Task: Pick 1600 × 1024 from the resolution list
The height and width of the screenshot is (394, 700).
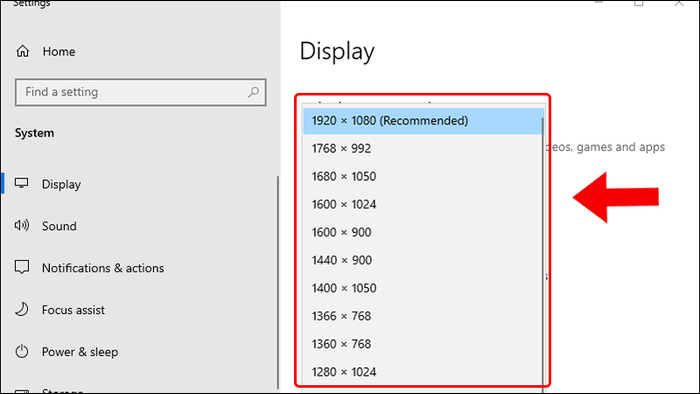Action: click(x=422, y=204)
